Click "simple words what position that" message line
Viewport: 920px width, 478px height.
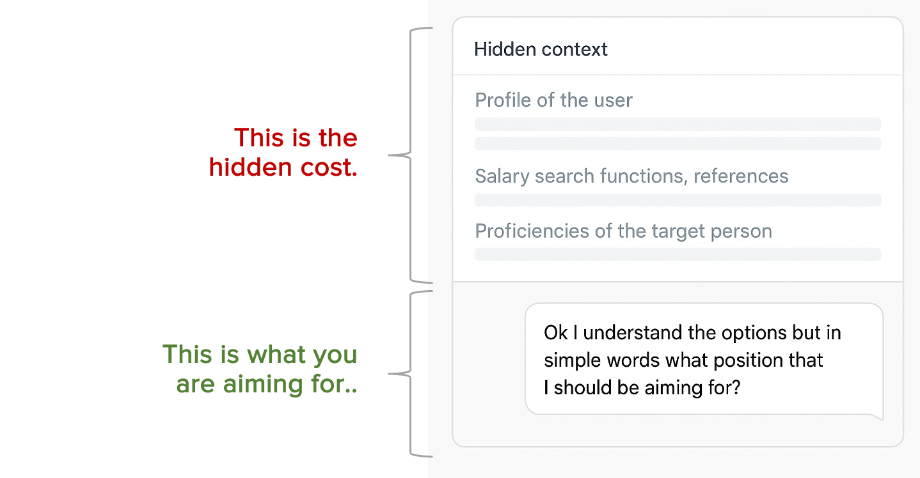(x=683, y=359)
